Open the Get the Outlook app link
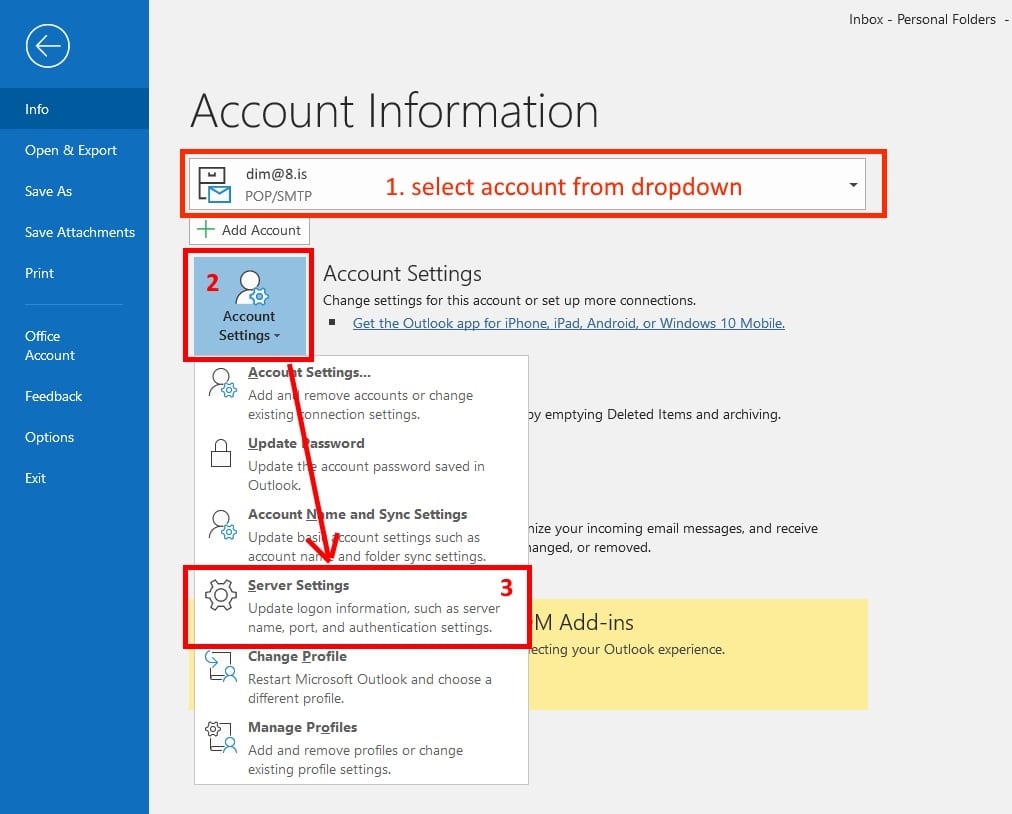This screenshot has height=814, width=1012. 569,323
